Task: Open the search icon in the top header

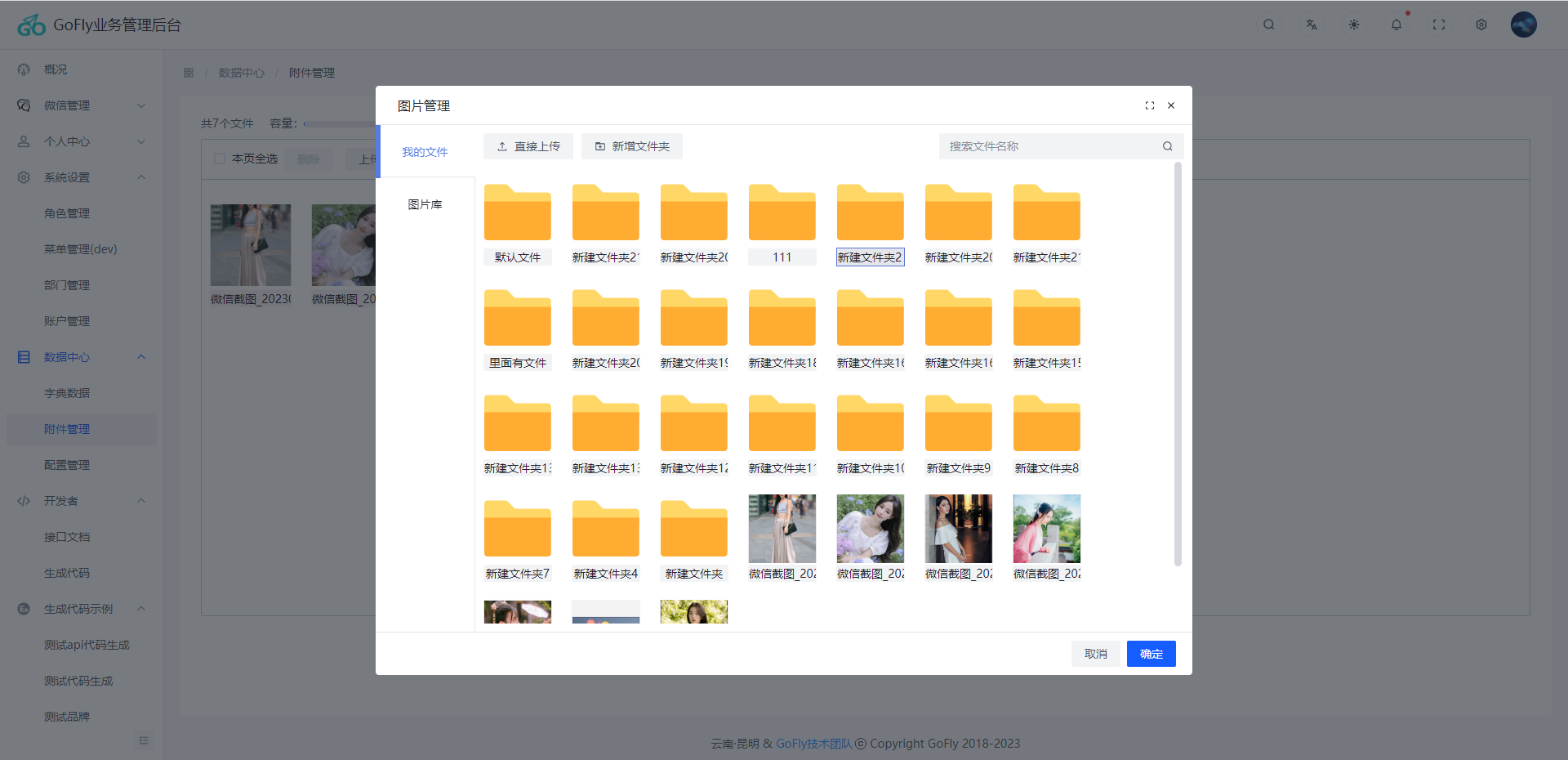Action: 1268,25
